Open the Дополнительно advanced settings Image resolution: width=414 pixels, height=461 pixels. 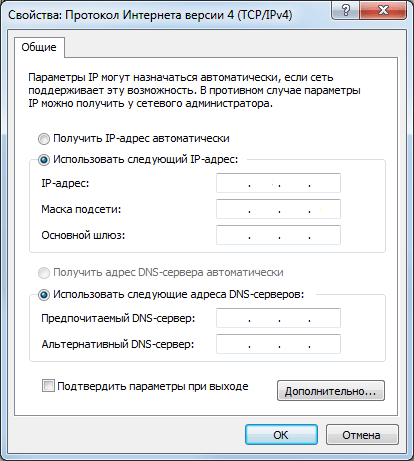(x=331, y=391)
